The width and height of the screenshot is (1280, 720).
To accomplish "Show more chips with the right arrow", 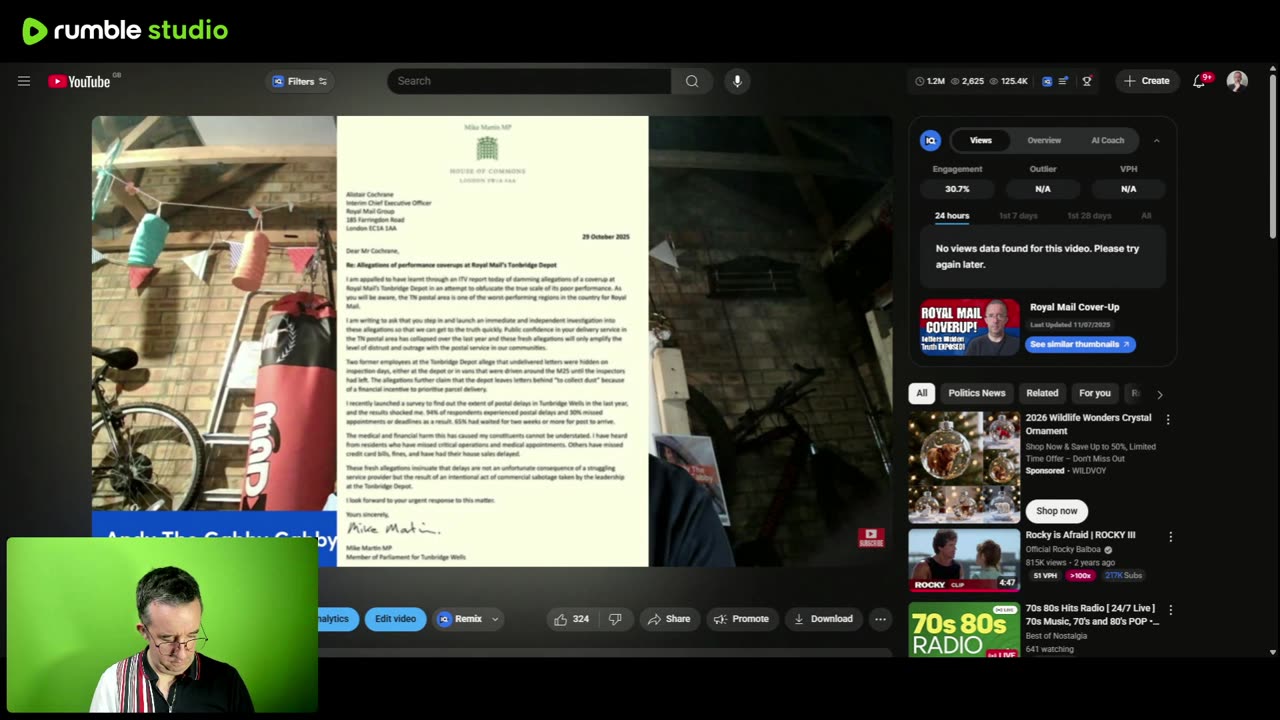I will tap(1159, 394).
